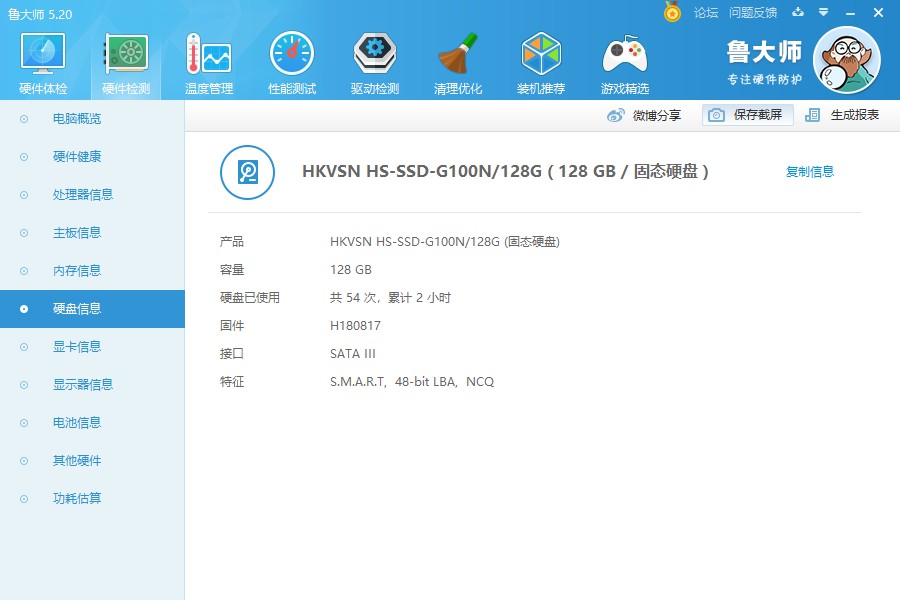Open the 驱动检测 driver detection tool
900x600 pixels.
[x=374, y=60]
